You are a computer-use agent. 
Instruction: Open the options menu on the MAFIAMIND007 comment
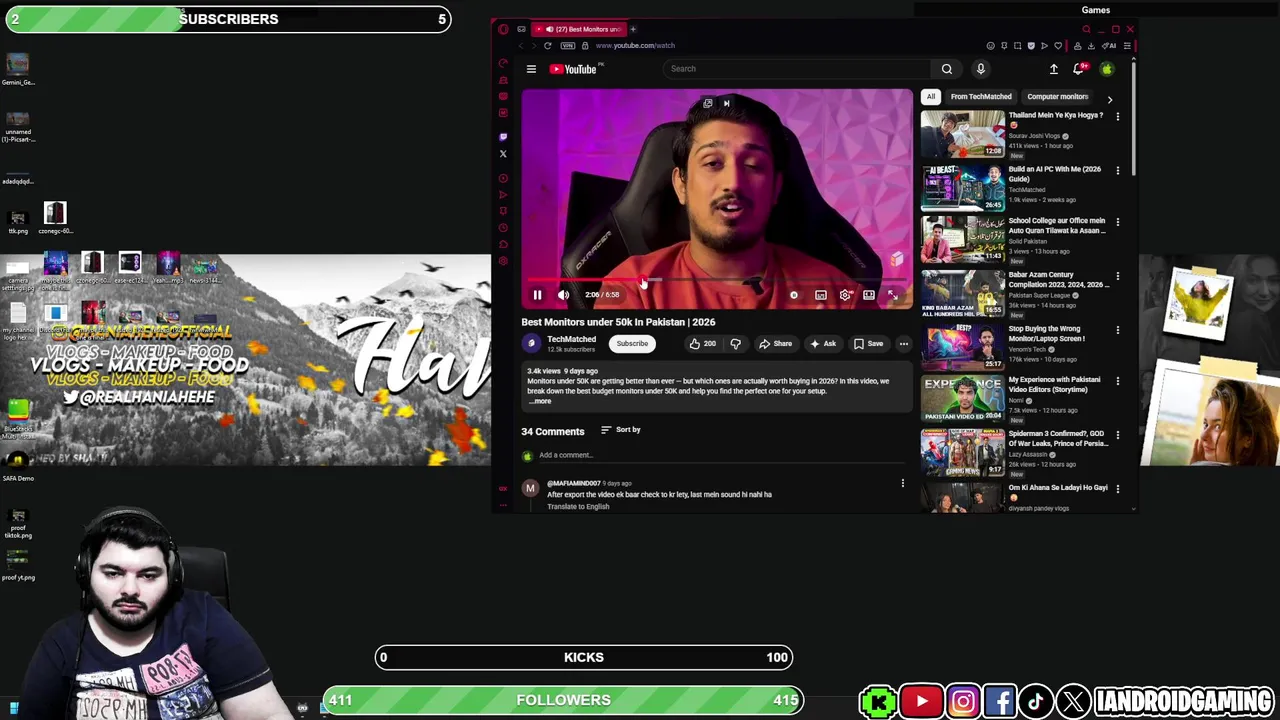pos(902,484)
